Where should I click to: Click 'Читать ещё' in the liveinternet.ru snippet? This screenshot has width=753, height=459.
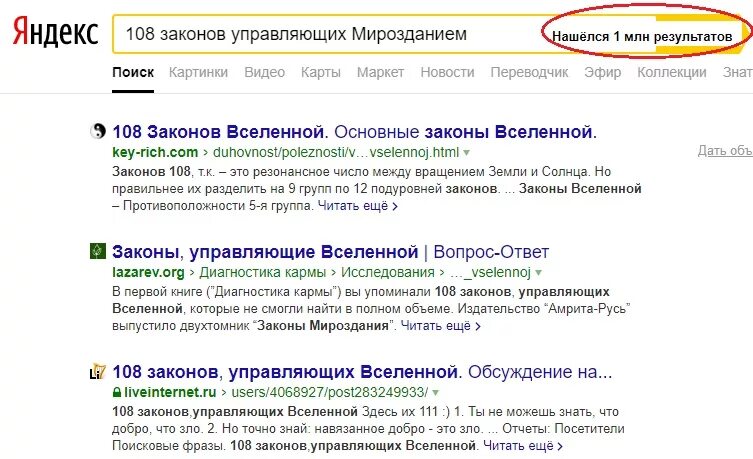pyautogui.click(x=523, y=446)
